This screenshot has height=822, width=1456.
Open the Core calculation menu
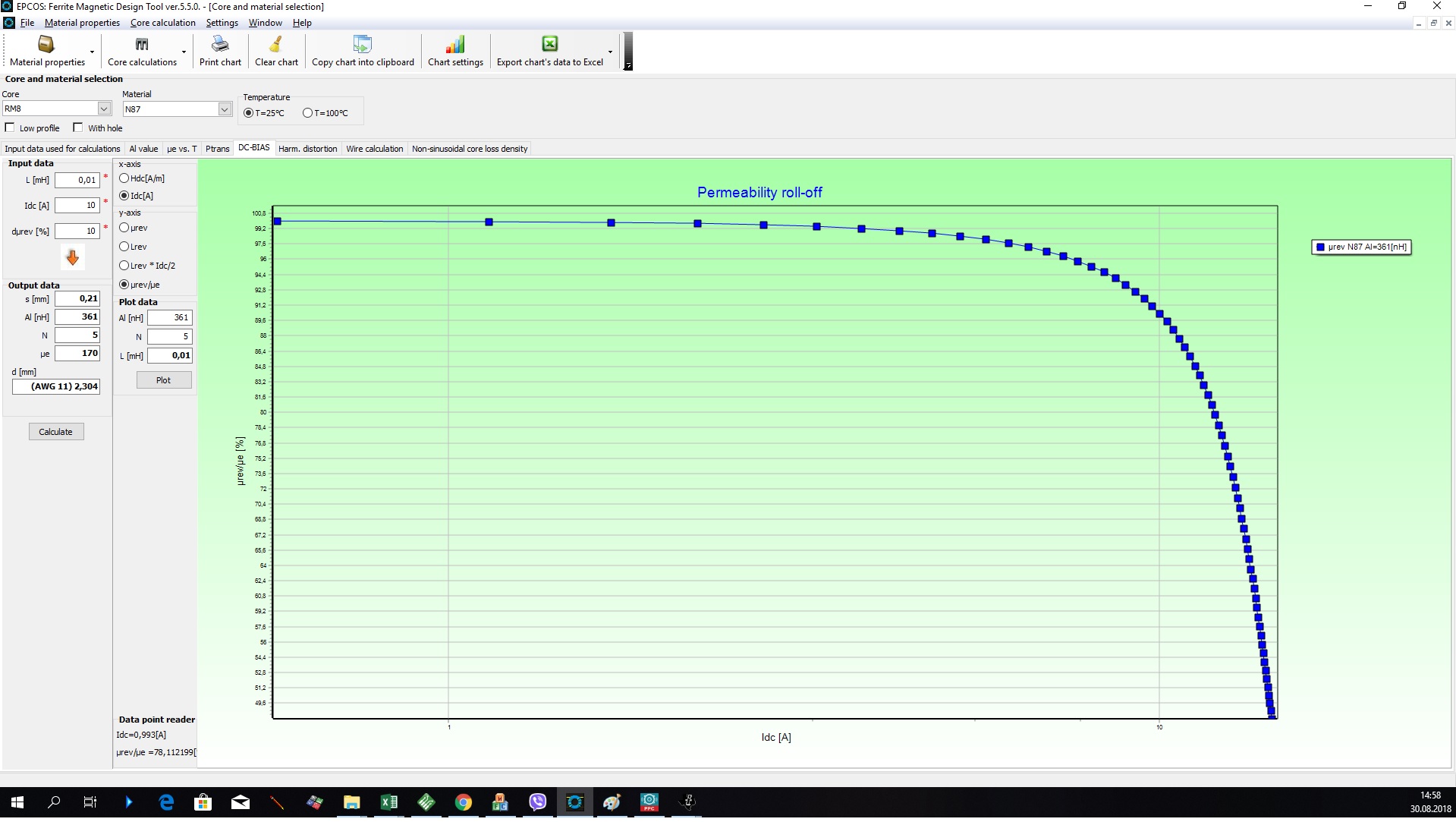pyautogui.click(x=163, y=23)
